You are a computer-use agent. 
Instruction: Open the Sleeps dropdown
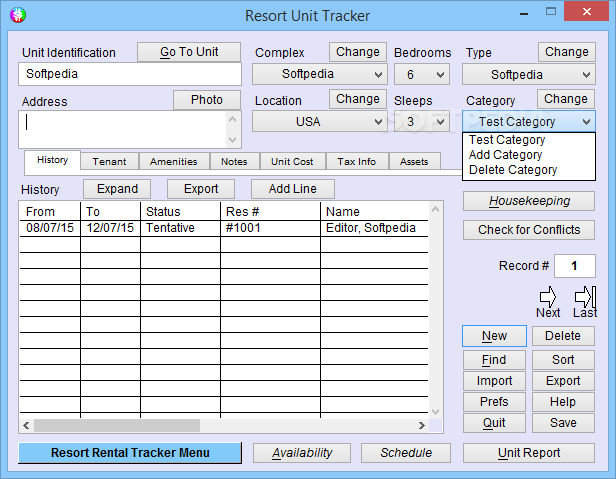pos(422,121)
